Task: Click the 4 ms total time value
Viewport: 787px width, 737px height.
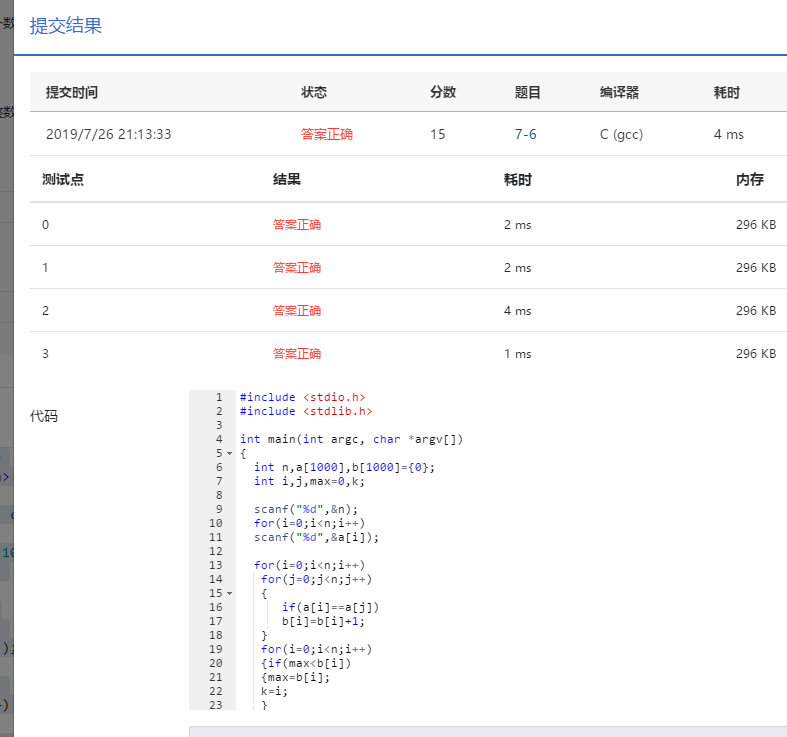Action: point(728,134)
